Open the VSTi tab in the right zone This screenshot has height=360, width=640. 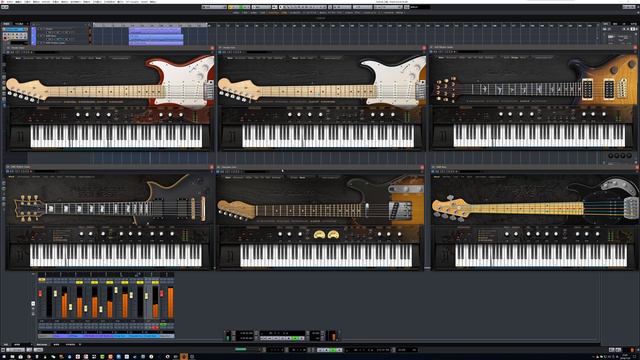(606, 24)
